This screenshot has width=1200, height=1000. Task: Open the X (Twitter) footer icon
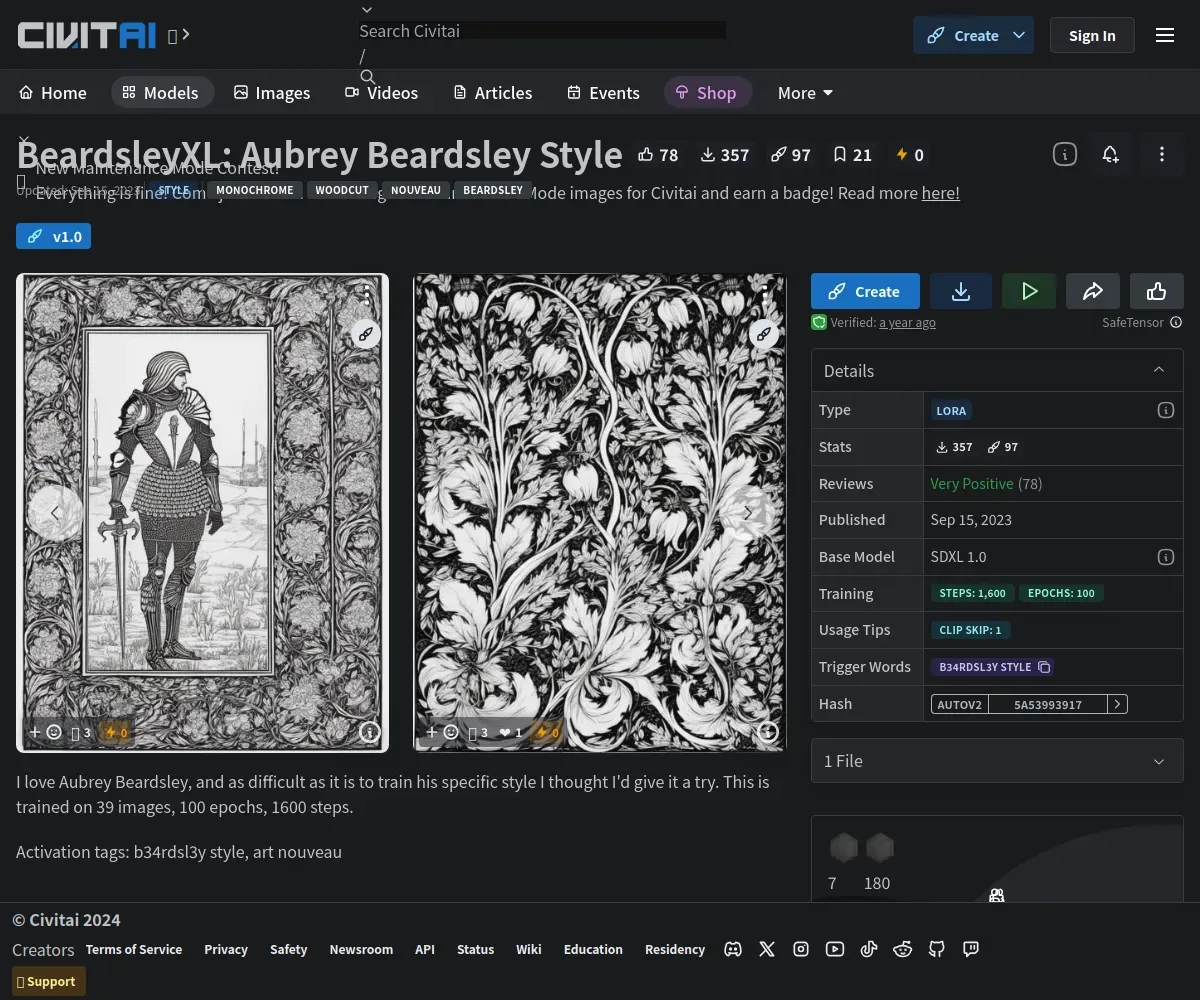[767, 949]
